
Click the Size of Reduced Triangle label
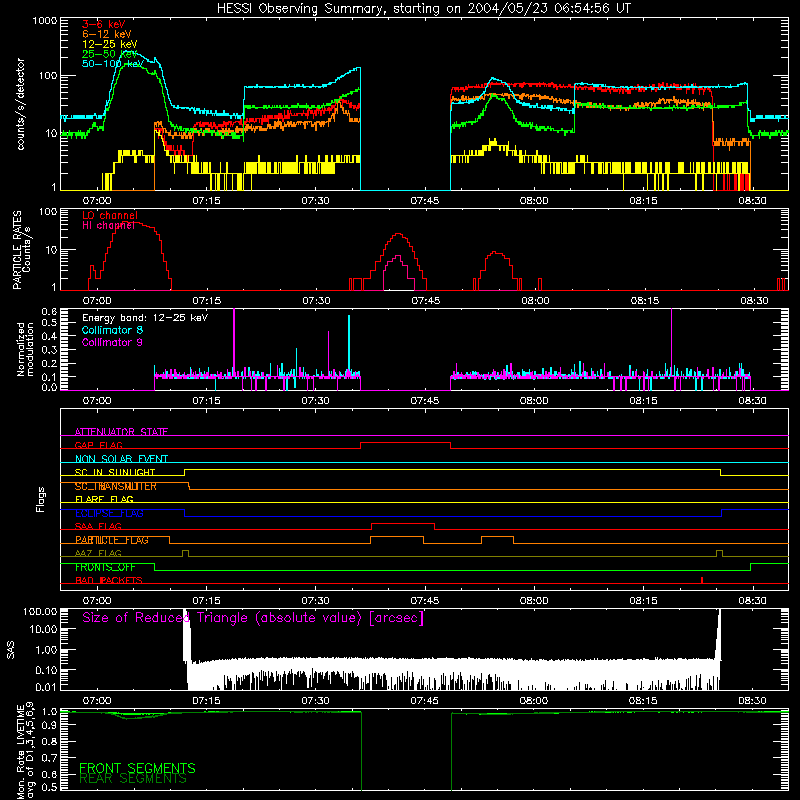coord(253,618)
